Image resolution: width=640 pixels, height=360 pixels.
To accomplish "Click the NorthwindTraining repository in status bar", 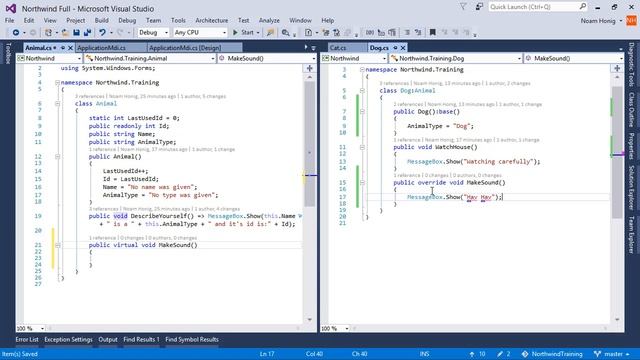I will click(552, 354).
